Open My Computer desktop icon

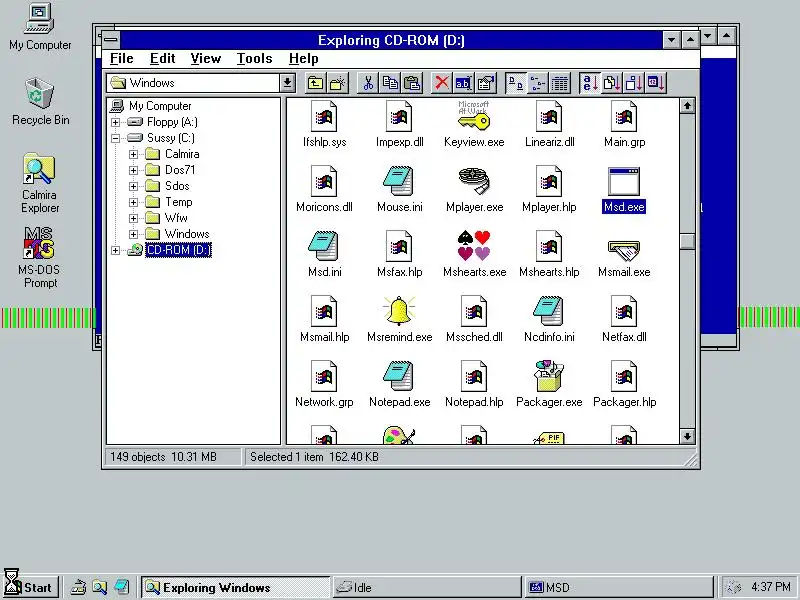coord(40,27)
